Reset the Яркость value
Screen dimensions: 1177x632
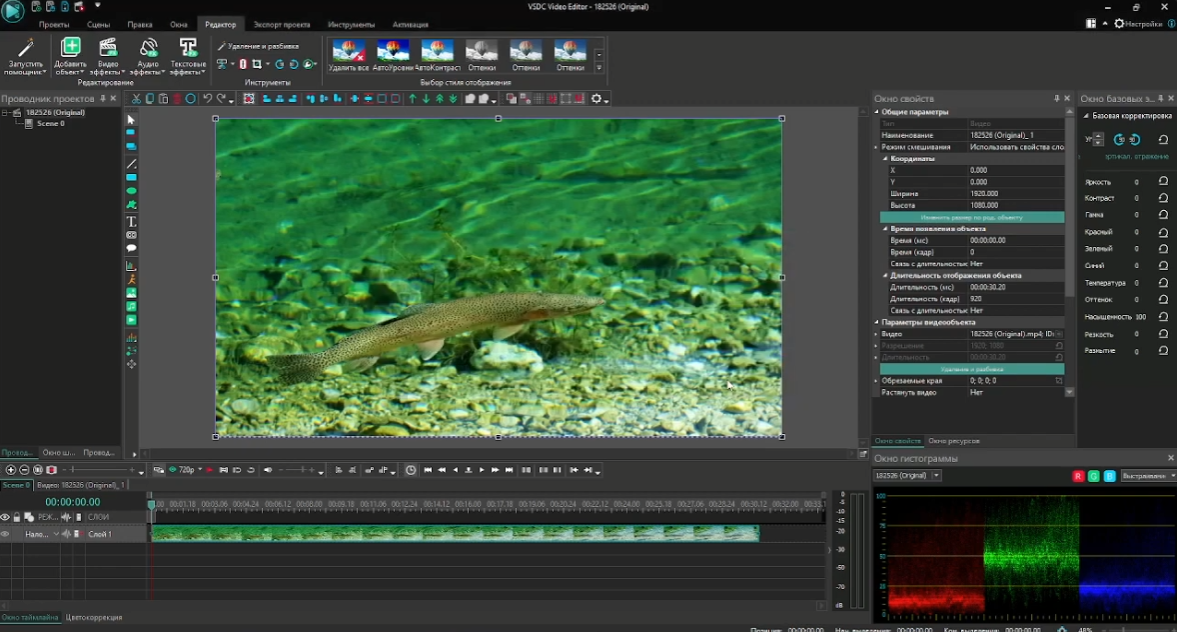click(1163, 181)
